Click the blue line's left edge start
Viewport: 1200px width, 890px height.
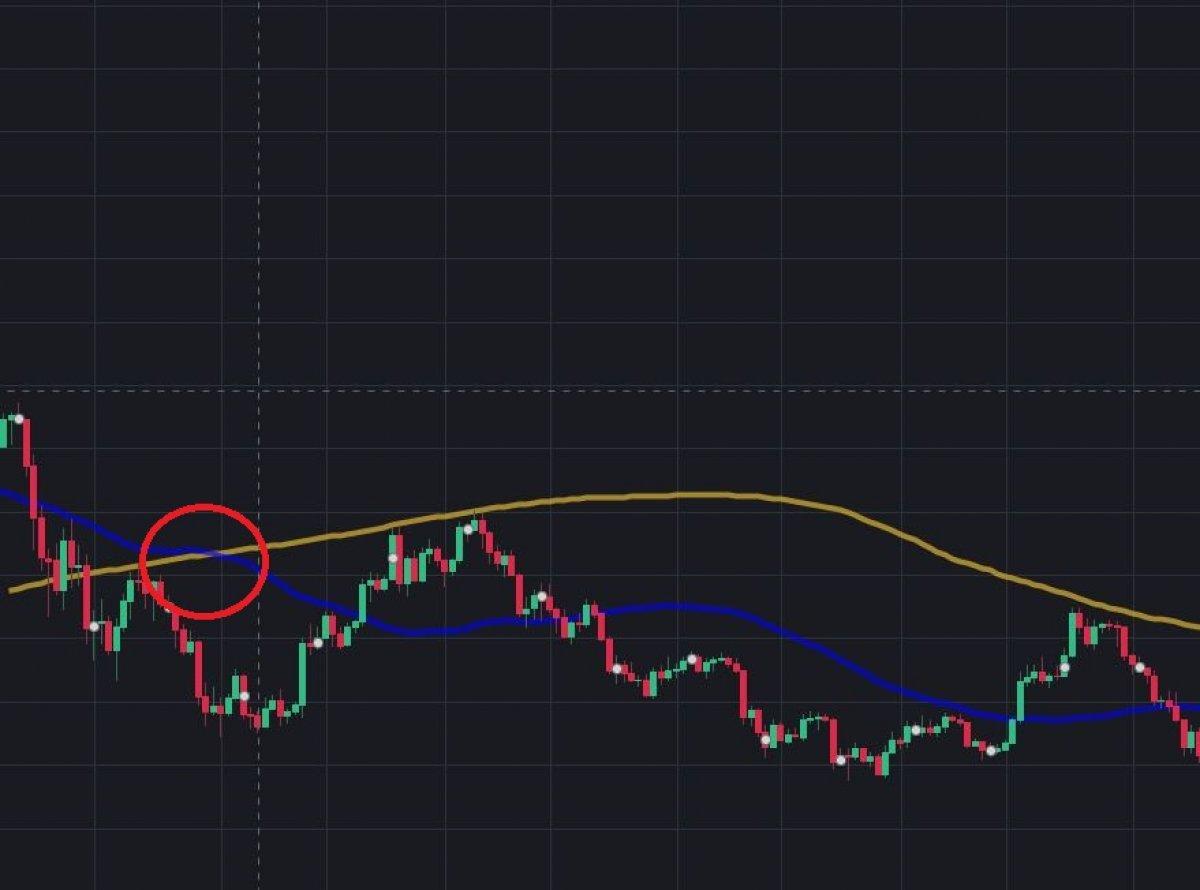click(x=4, y=492)
